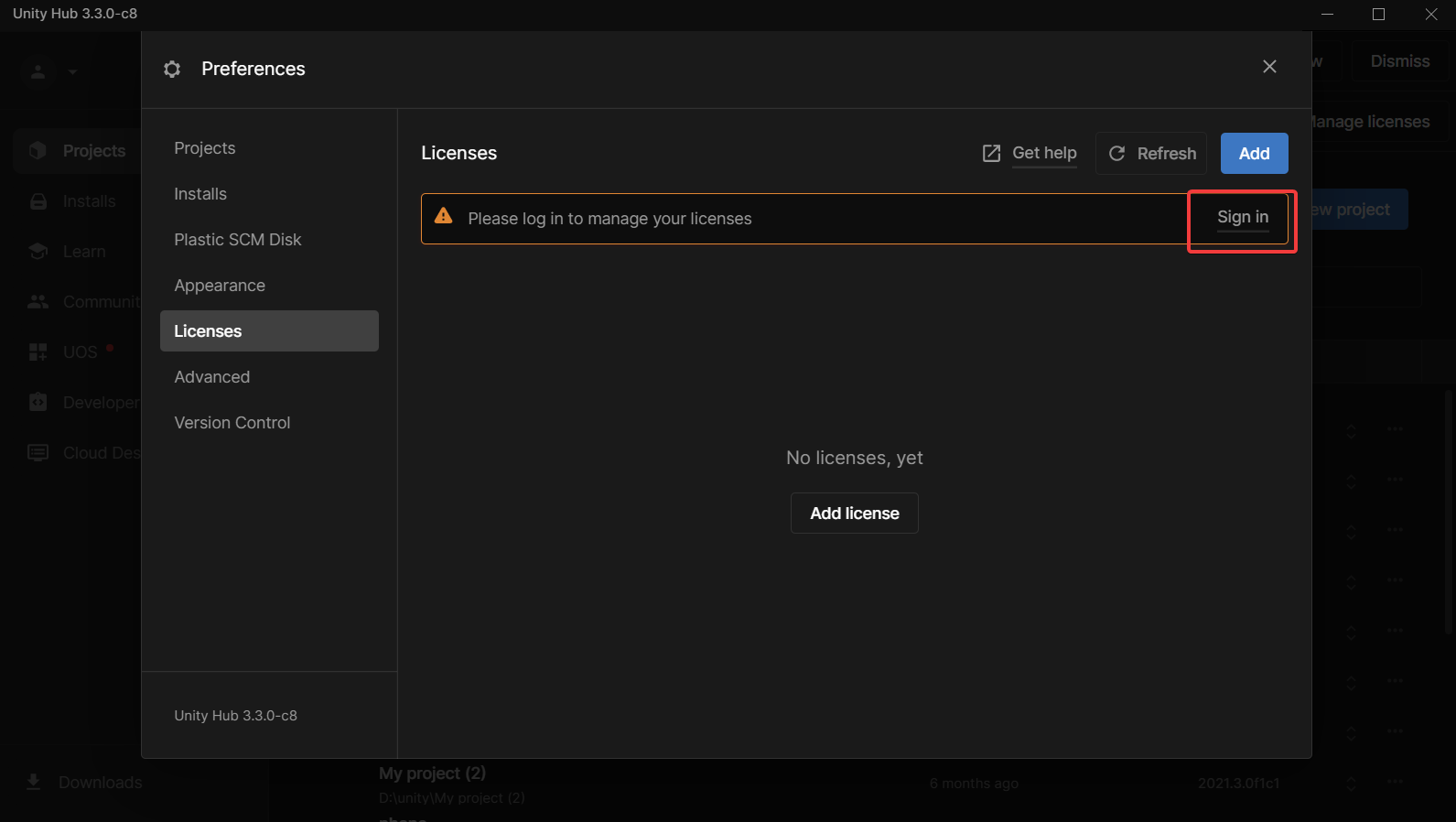1456x822 pixels.
Task: Select the Licenses preferences tab
Action: [269, 330]
